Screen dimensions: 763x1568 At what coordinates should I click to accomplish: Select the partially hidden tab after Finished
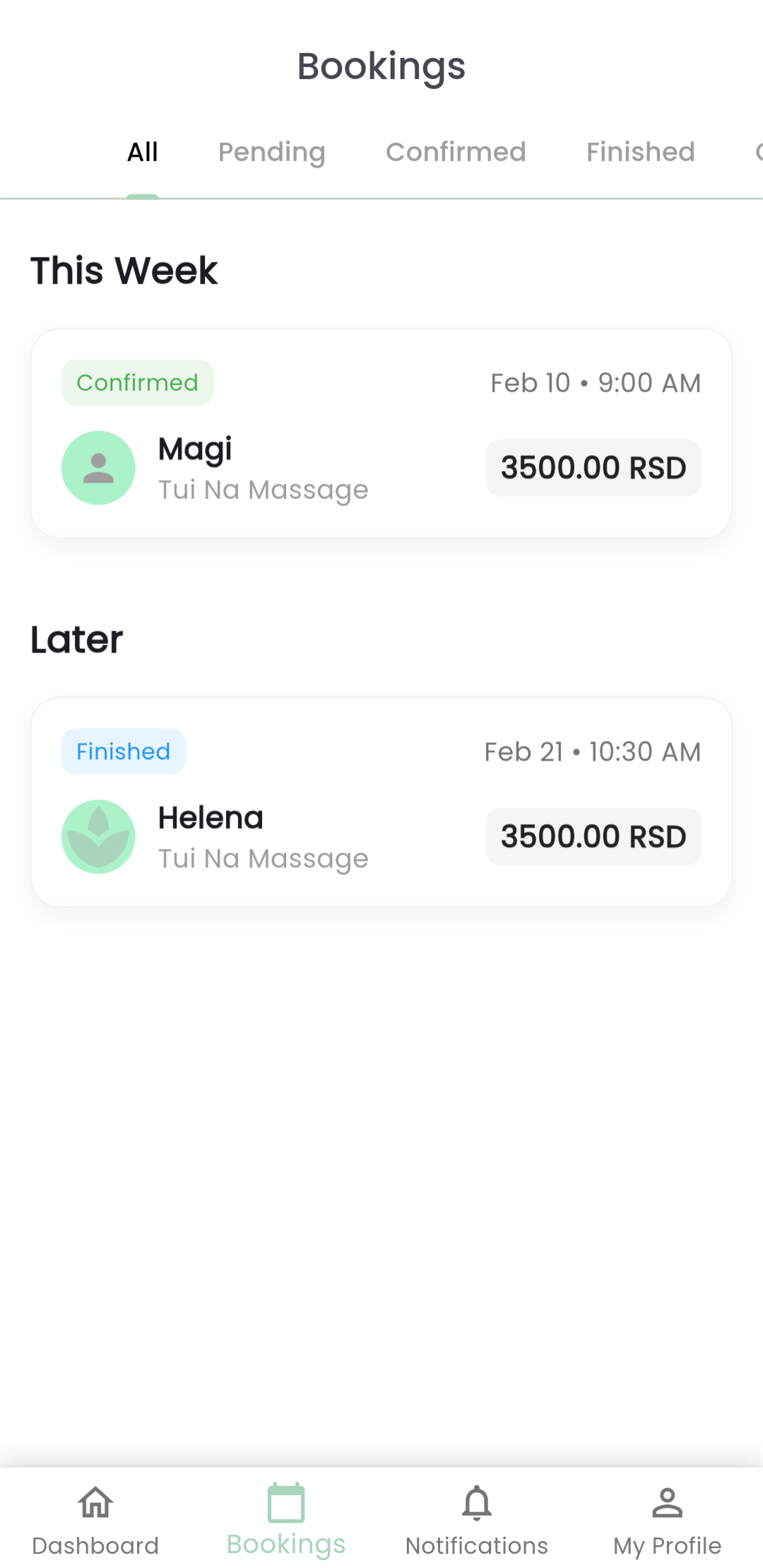tap(758, 152)
